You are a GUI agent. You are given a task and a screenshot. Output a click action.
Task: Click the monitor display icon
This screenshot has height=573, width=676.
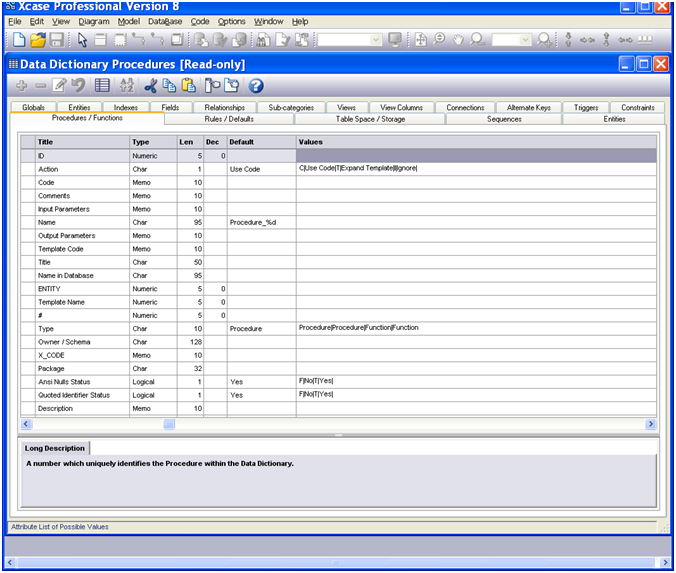pyautogui.click(x=394, y=40)
